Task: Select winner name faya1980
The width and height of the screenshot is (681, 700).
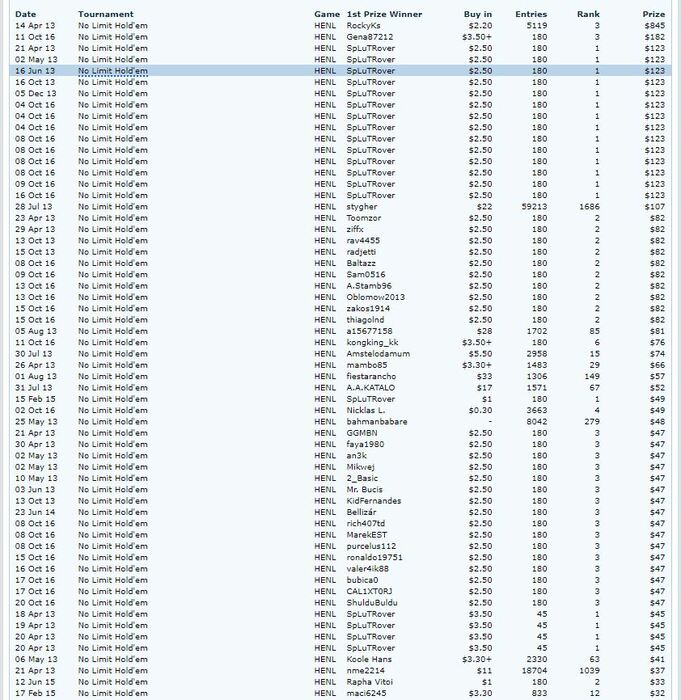Action: (x=365, y=445)
